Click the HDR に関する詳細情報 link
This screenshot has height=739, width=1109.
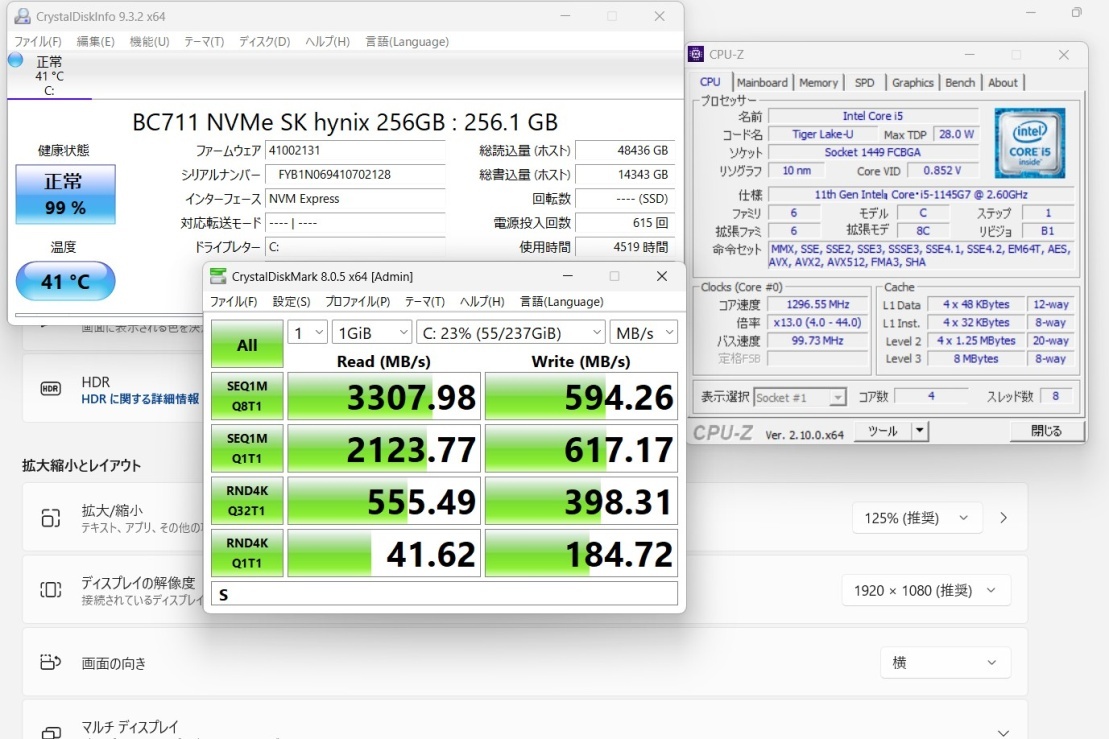point(140,399)
